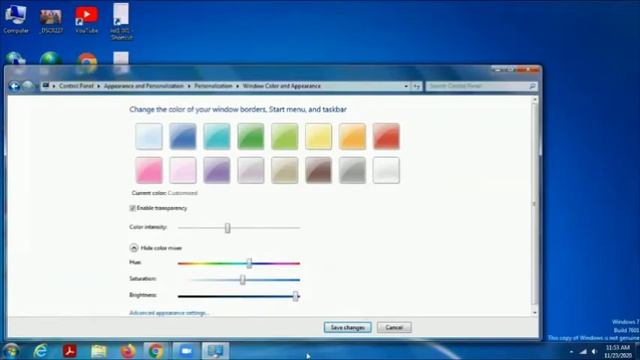This screenshot has width=640, height=360.
Task: Click the volume speaker tray icon
Action: coord(595,351)
